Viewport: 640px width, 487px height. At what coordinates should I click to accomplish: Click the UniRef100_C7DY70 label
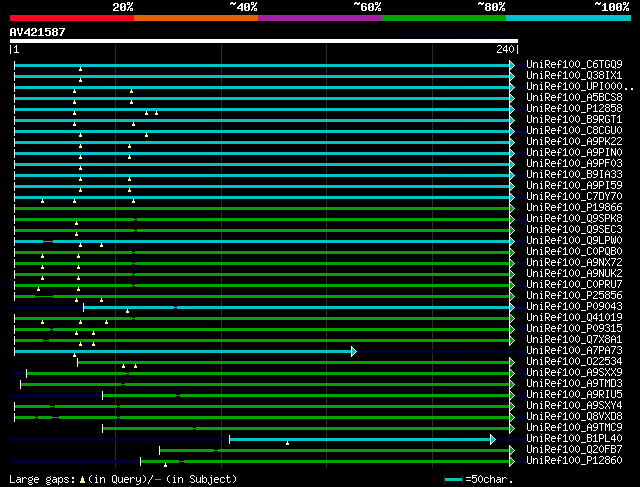[x=574, y=197]
